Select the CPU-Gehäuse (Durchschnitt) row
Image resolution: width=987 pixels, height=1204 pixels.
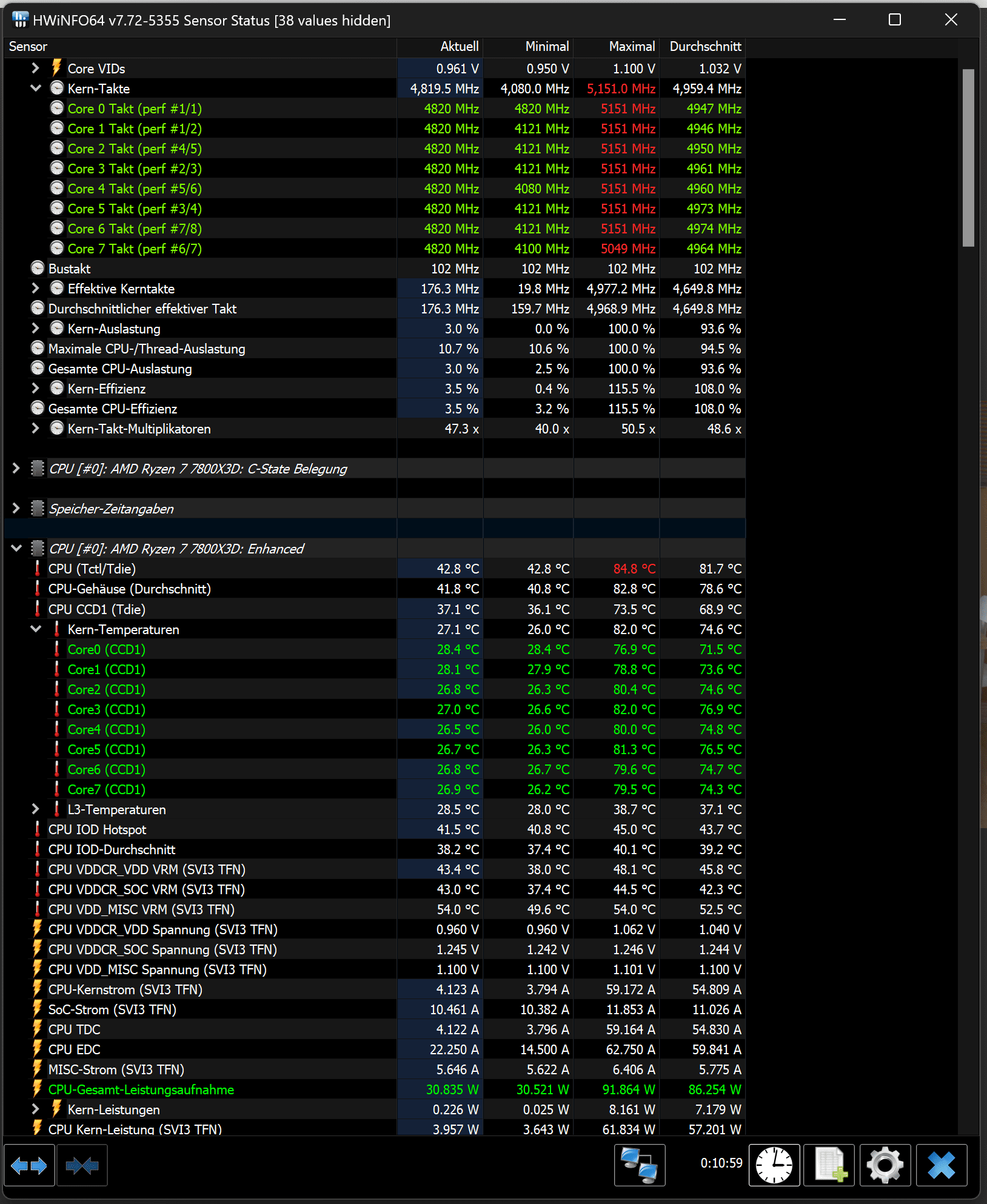pos(375,589)
